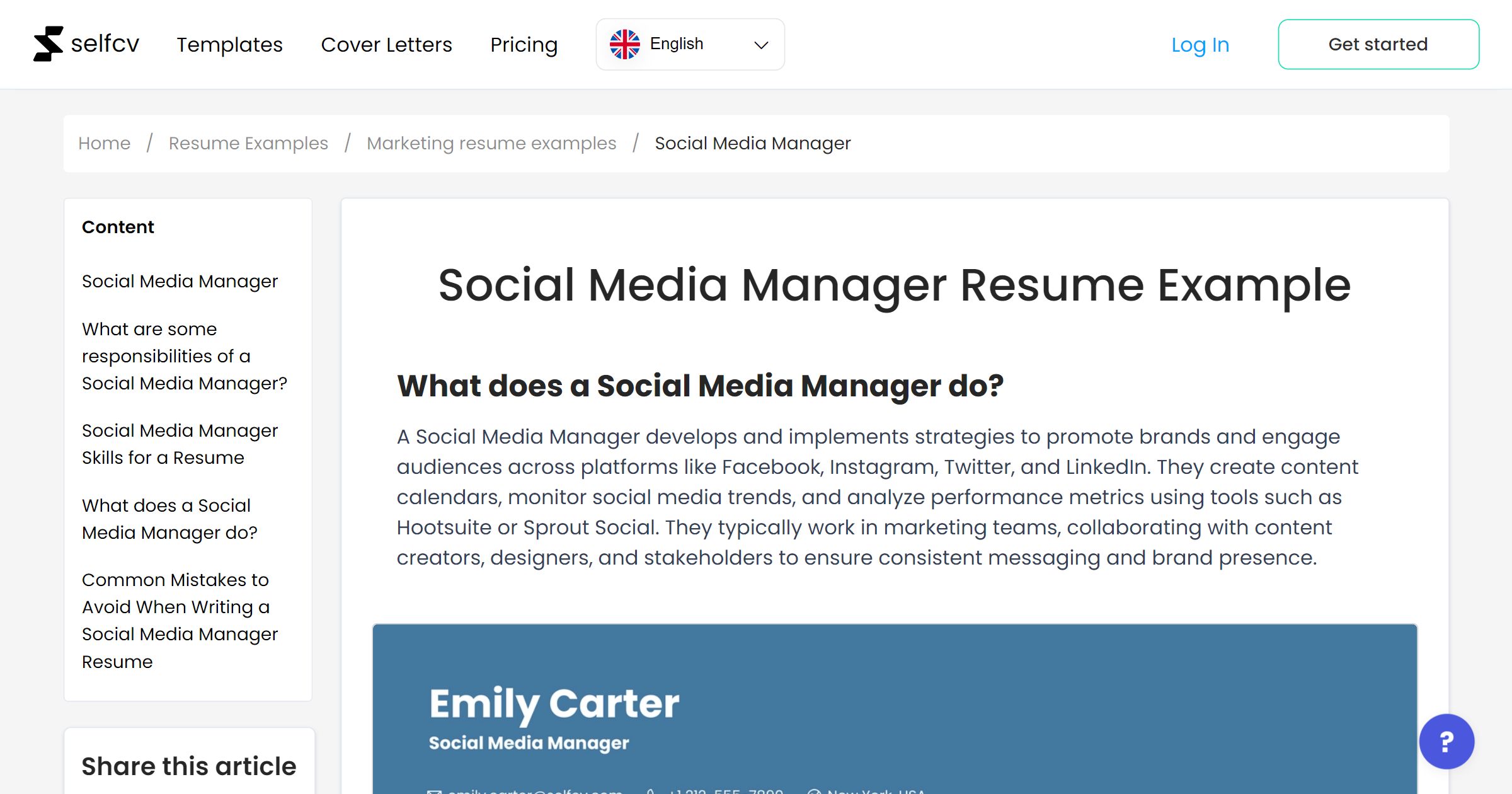Jump to 'What does a Social Media Manager do?'
This screenshot has height=794, width=1512.
click(x=169, y=519)
